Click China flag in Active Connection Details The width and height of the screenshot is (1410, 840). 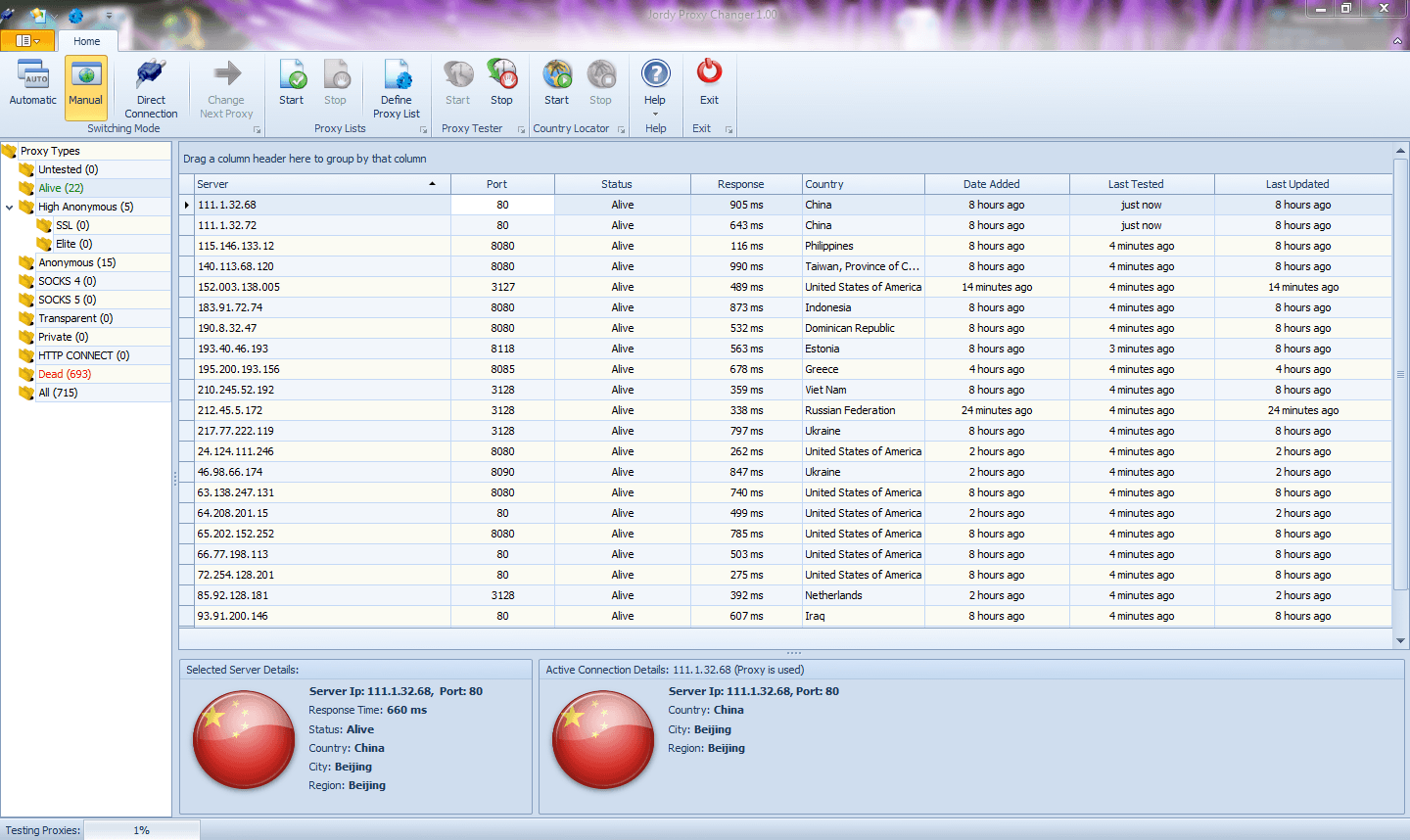pyautogui.click(x=603, y=739)
